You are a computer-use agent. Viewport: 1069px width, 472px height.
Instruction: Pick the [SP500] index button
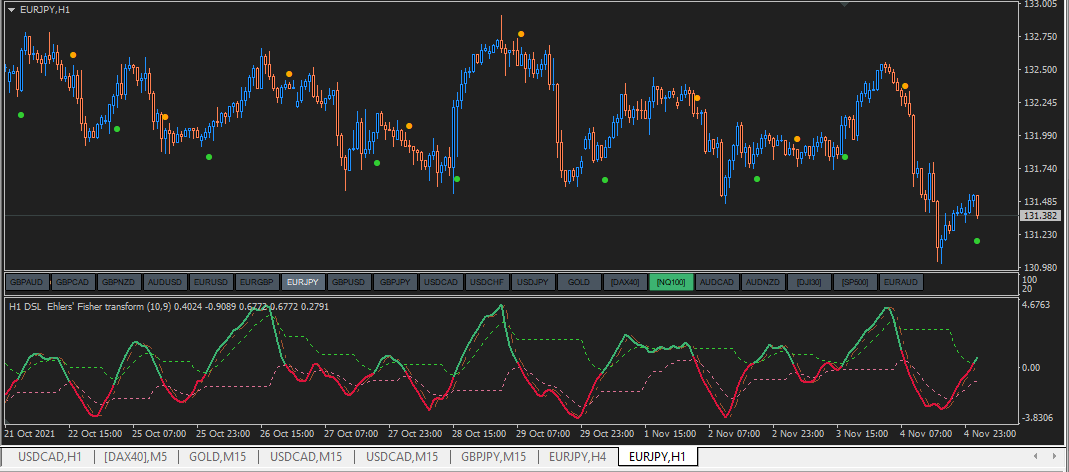coord(855,283)
